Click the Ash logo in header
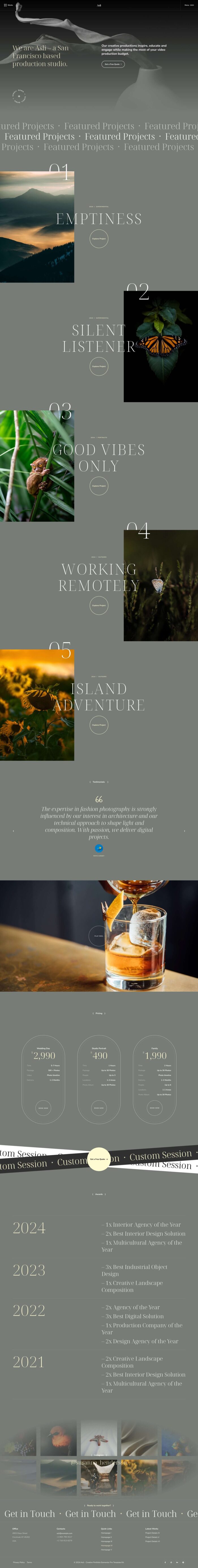This screenshot has width=198, height=1568. [x=99, y=5]
